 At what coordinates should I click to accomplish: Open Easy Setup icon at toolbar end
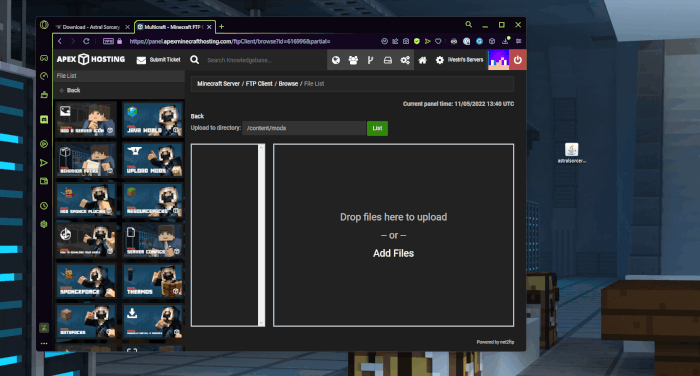[518, 41]
